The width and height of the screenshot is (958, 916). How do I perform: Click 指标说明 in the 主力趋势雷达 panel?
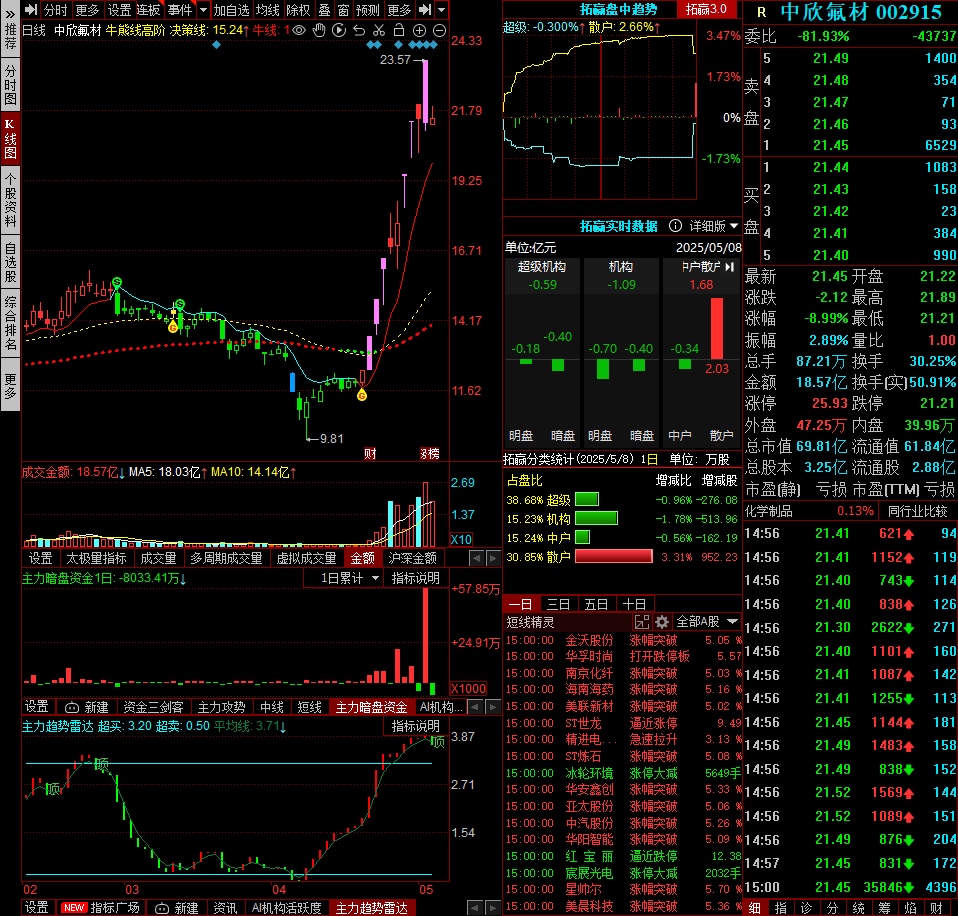pos(415,726)
